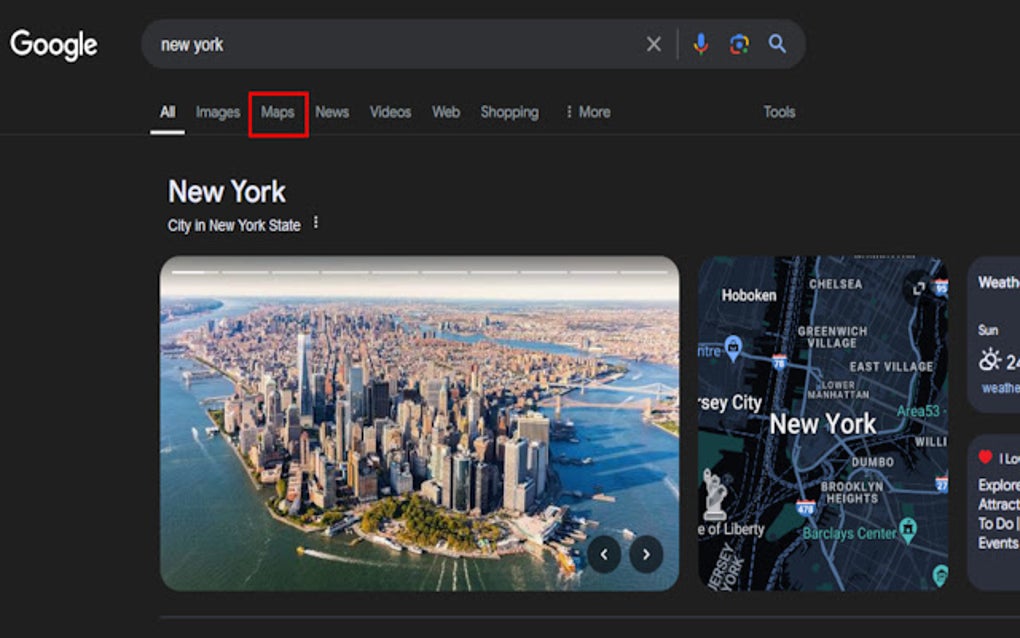Open the Tools options

(x=779, y=112)
